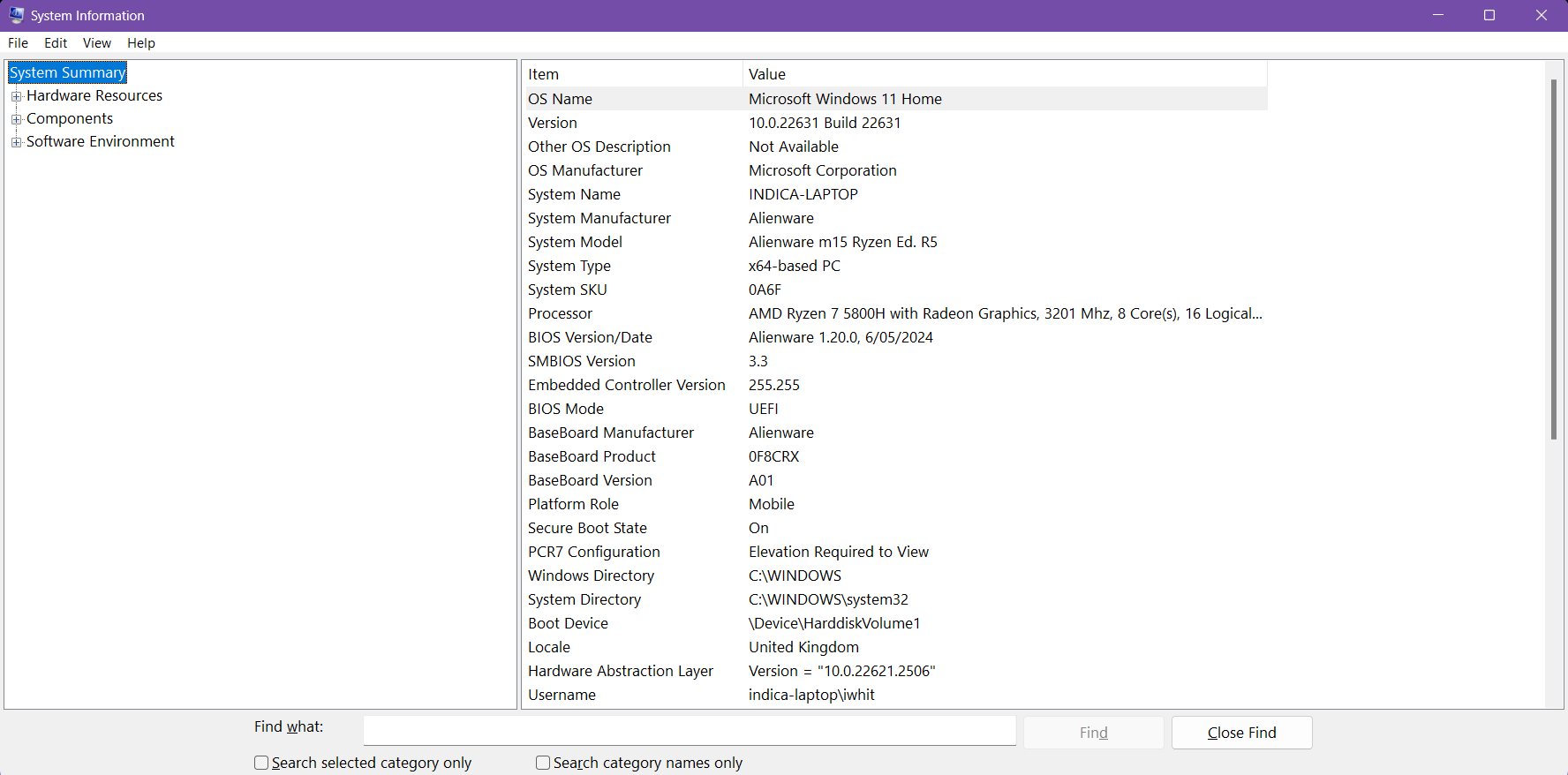Click the Find button
The height and width of the screenshot is (775, 1568).
pos(1093,733)
